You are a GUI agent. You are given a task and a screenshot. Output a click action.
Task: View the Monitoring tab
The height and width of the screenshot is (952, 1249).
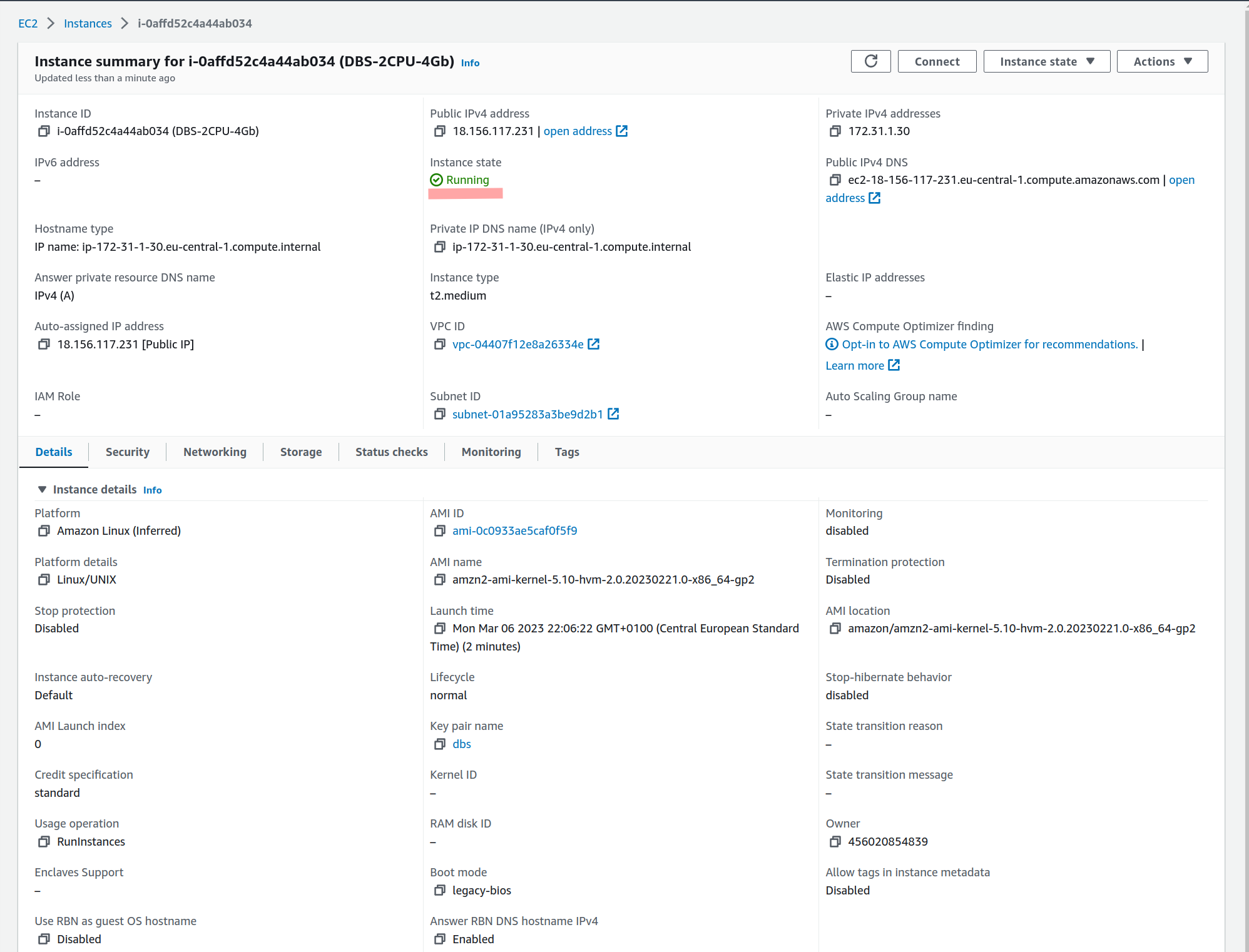pyautogui.click(x=491, y=452)
